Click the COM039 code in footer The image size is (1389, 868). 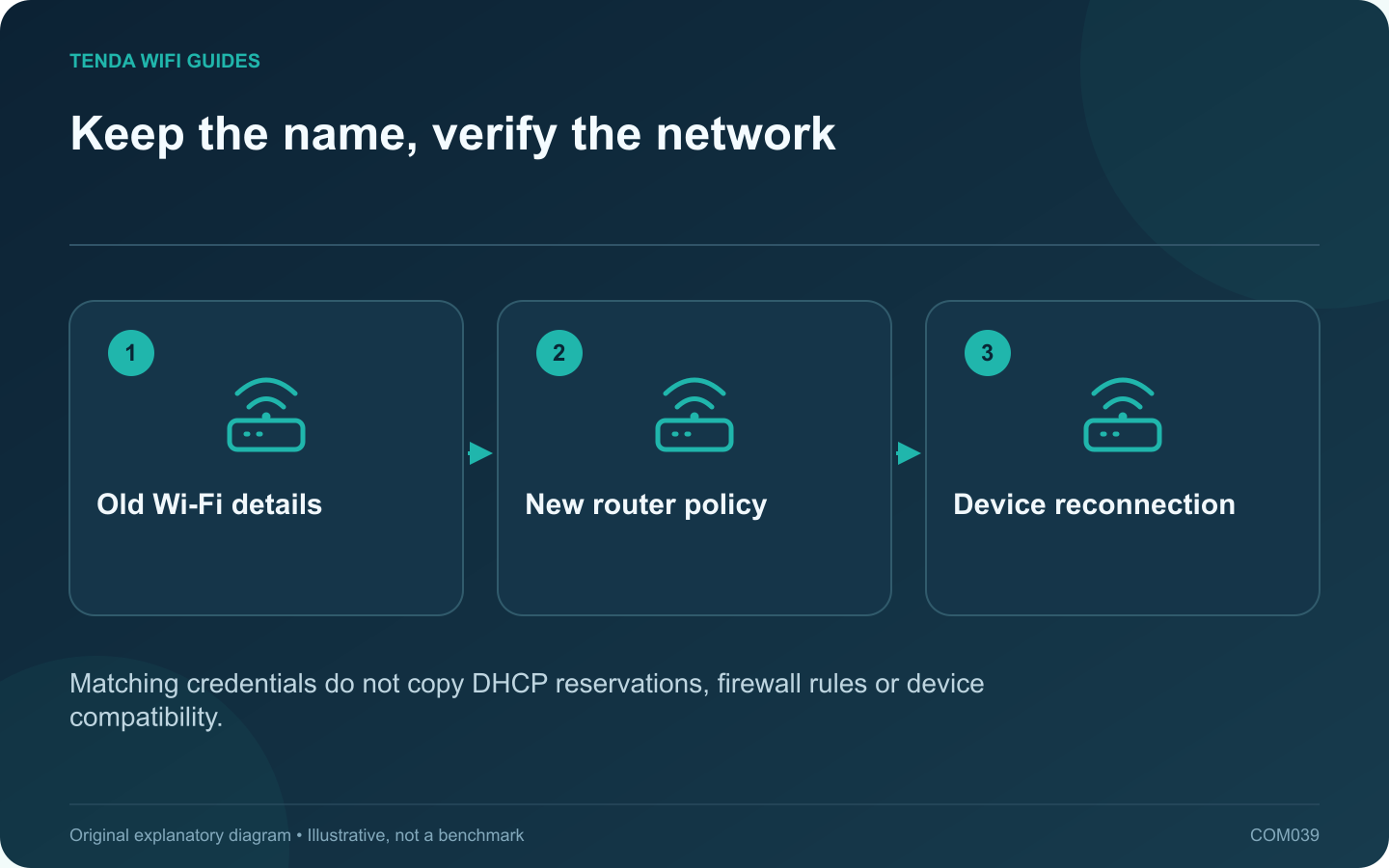pos(1284,835)
